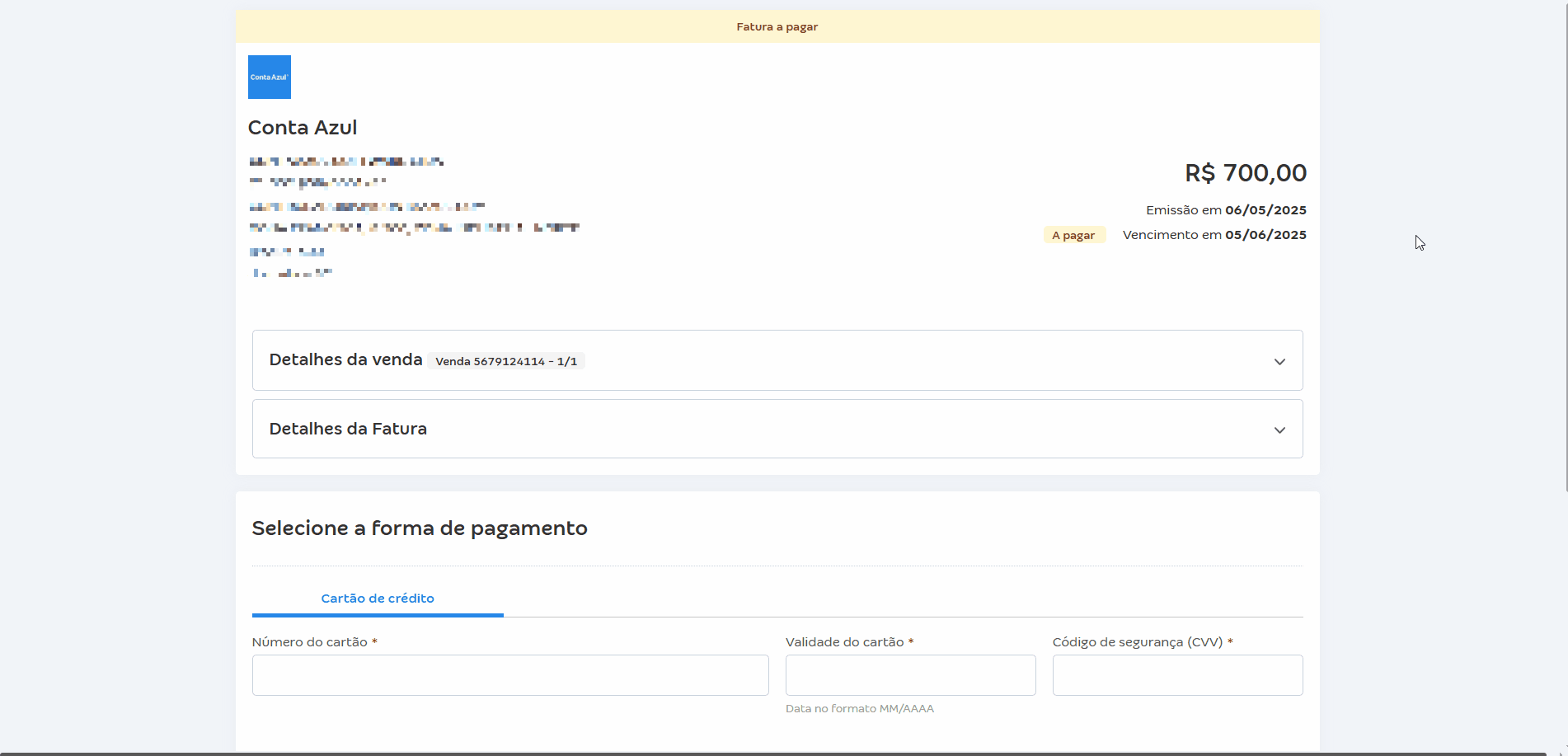Switch to the Cartão de crédito tab
The width and height of the screenshot is (1568, 756).
click(x=377, y=599)
